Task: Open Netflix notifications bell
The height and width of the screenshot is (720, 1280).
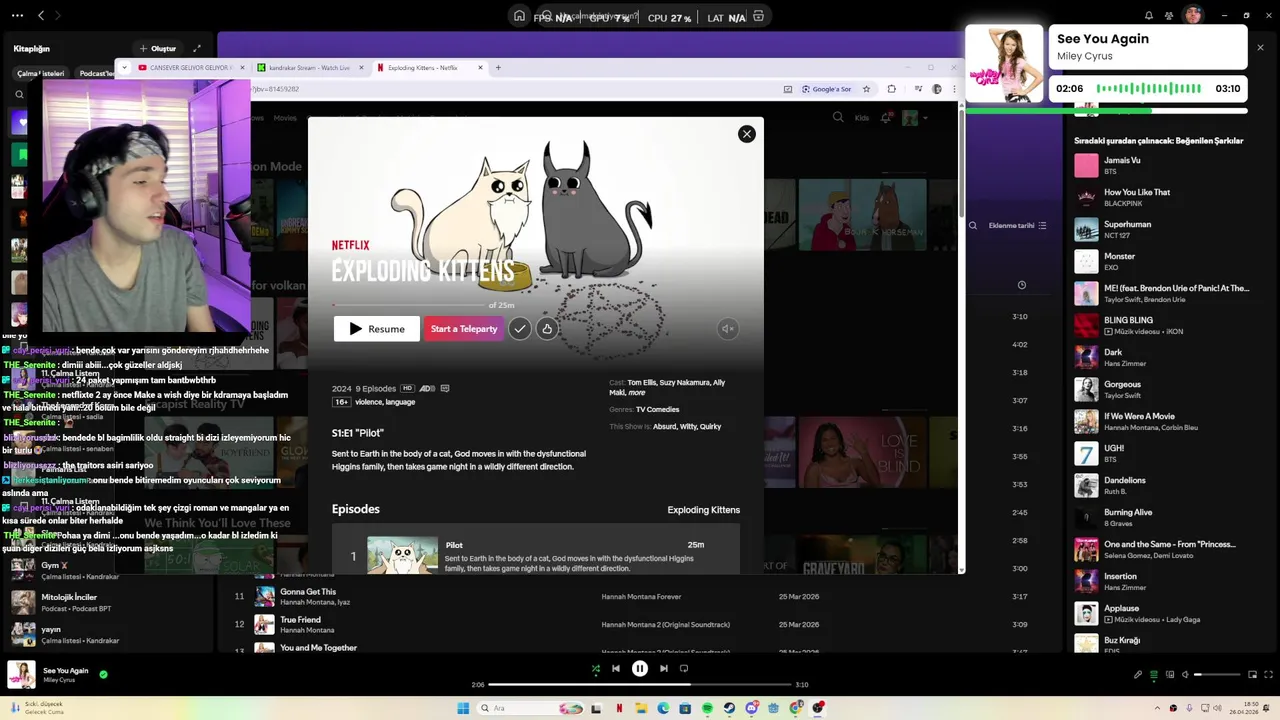Action: coord(885,118)
